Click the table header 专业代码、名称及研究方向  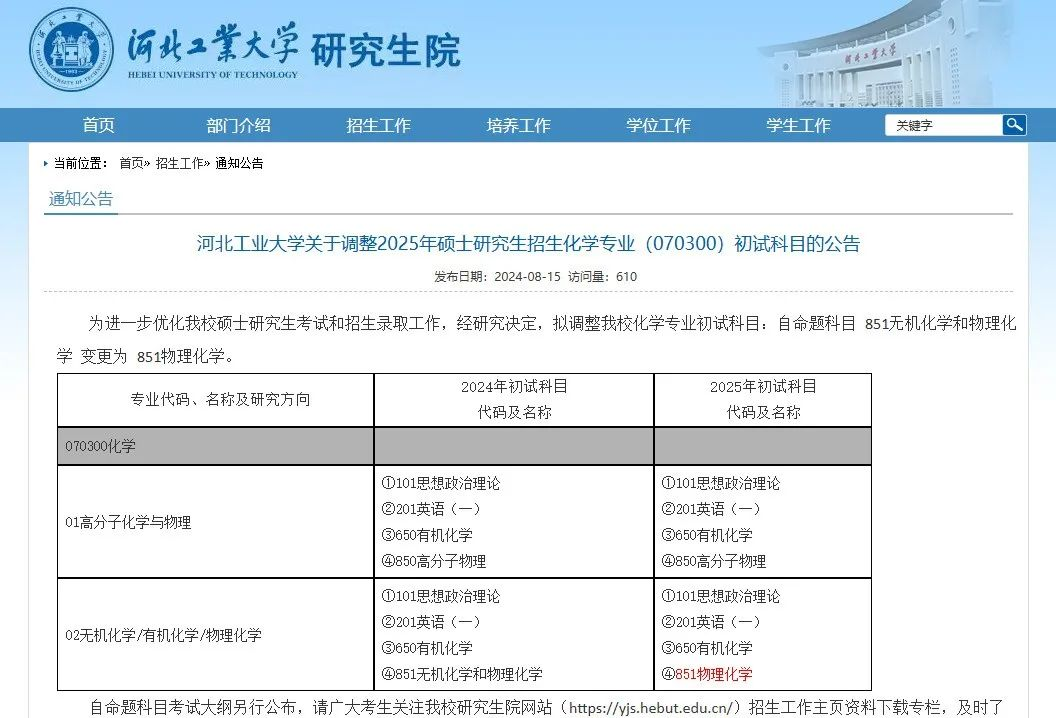click(x=220, y=399)
